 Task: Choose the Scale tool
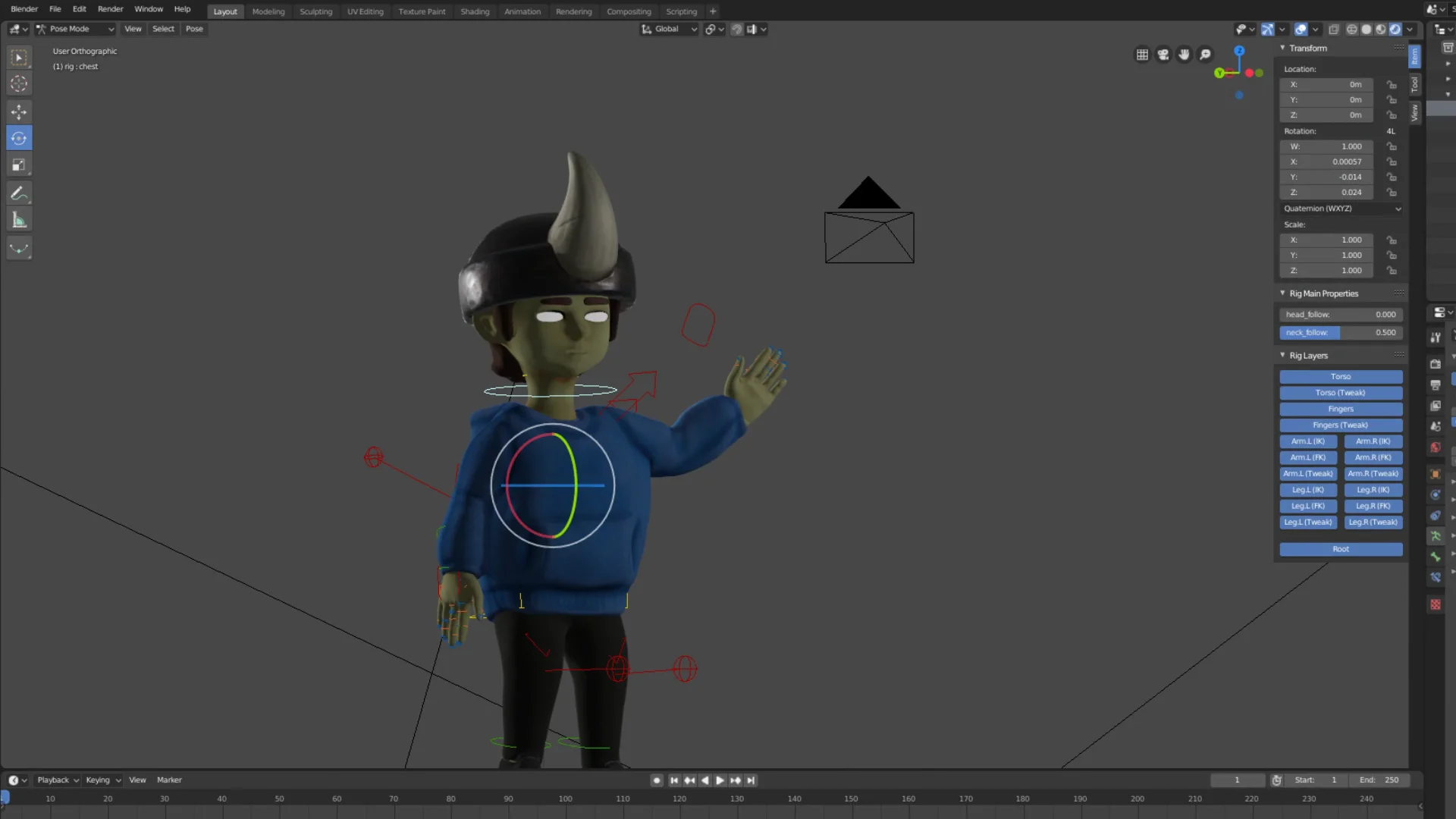[19, 165]
